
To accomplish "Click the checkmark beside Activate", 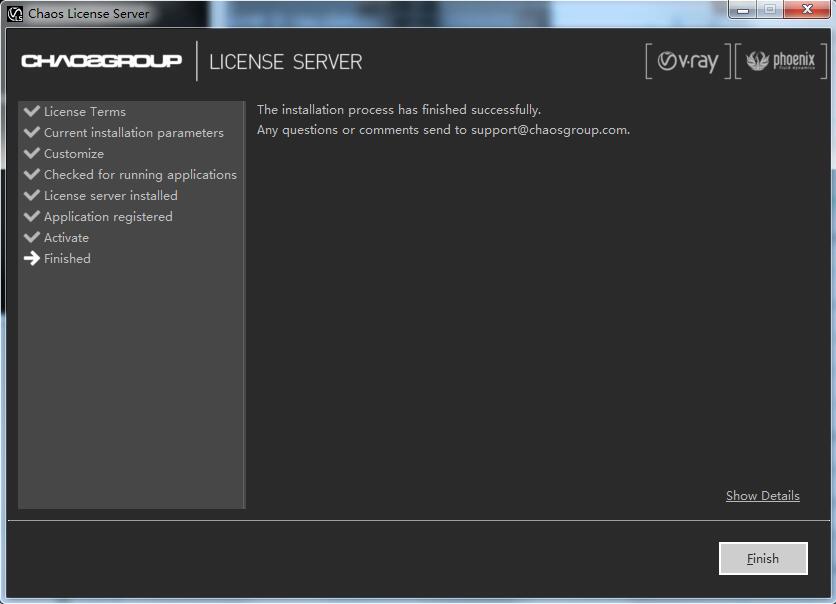I will click(32, 237).
